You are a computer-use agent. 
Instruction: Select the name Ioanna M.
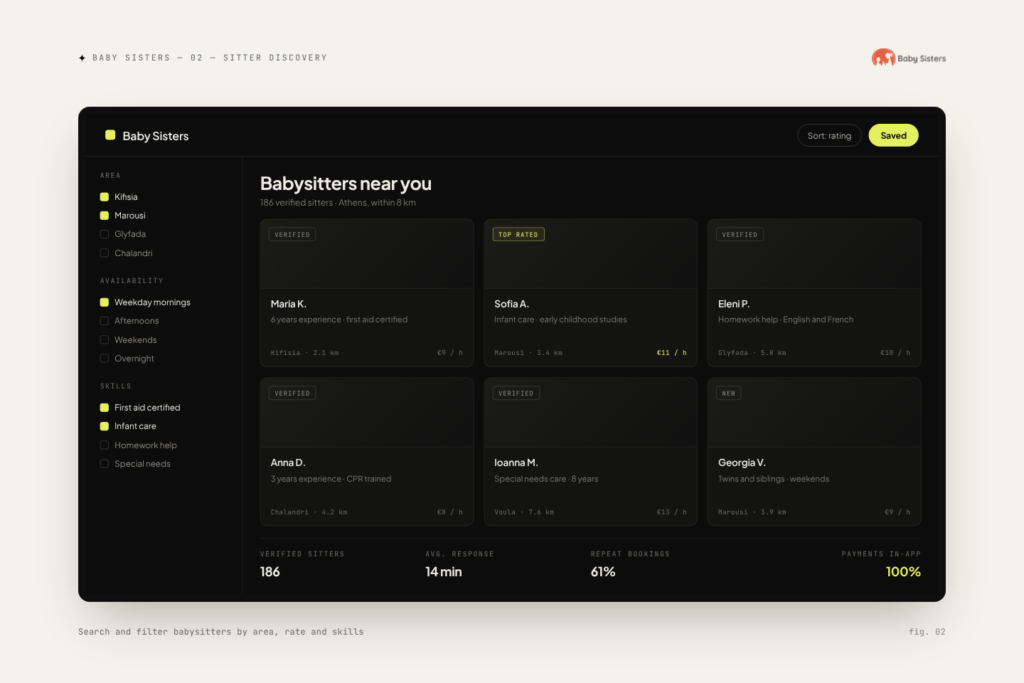coord(516,462)
